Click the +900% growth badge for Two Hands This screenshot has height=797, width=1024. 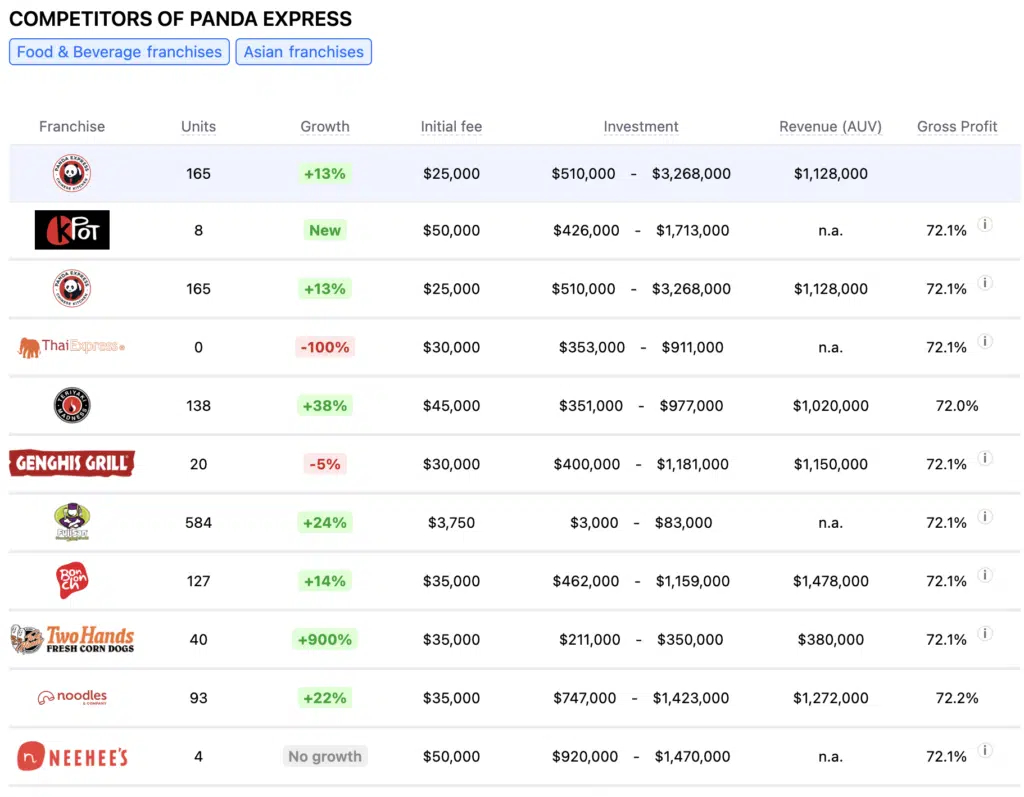pyautogui.click(x=324, y=639)
